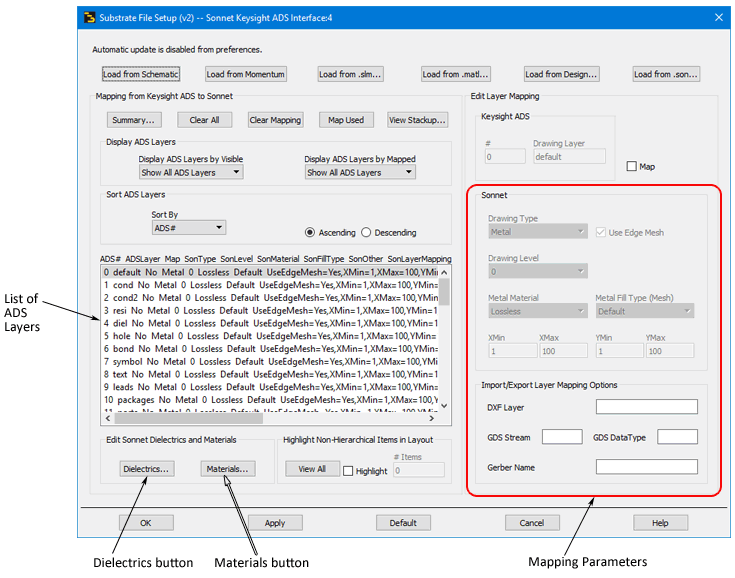Toggle the Use Edge Mesh checkbox
The image size is (735, 578).
pyautogui.click(x=600, y=233)
